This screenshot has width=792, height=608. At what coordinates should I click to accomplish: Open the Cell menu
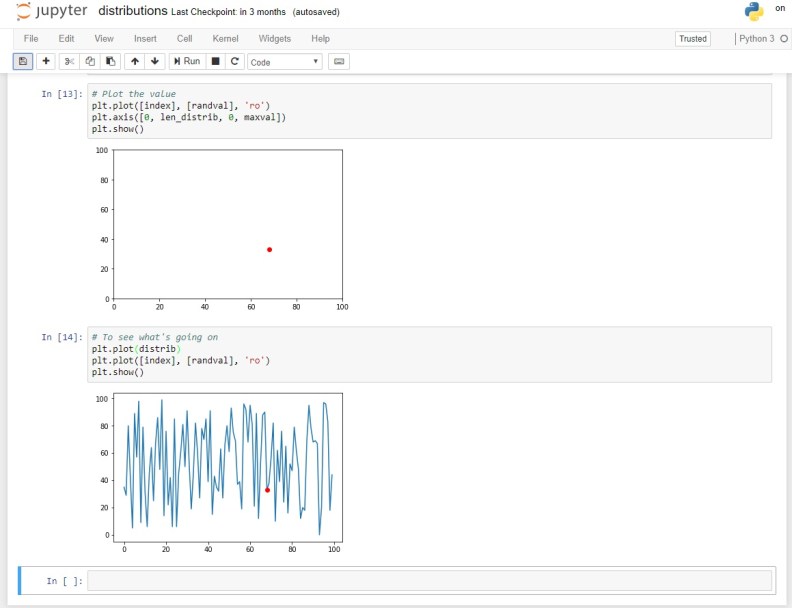pos(184,38)
